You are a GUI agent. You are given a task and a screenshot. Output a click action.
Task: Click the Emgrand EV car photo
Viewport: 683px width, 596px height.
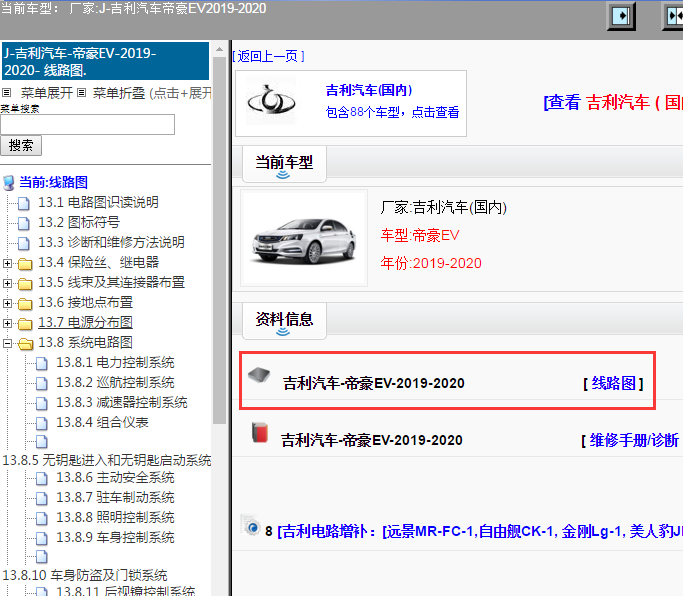304,239
